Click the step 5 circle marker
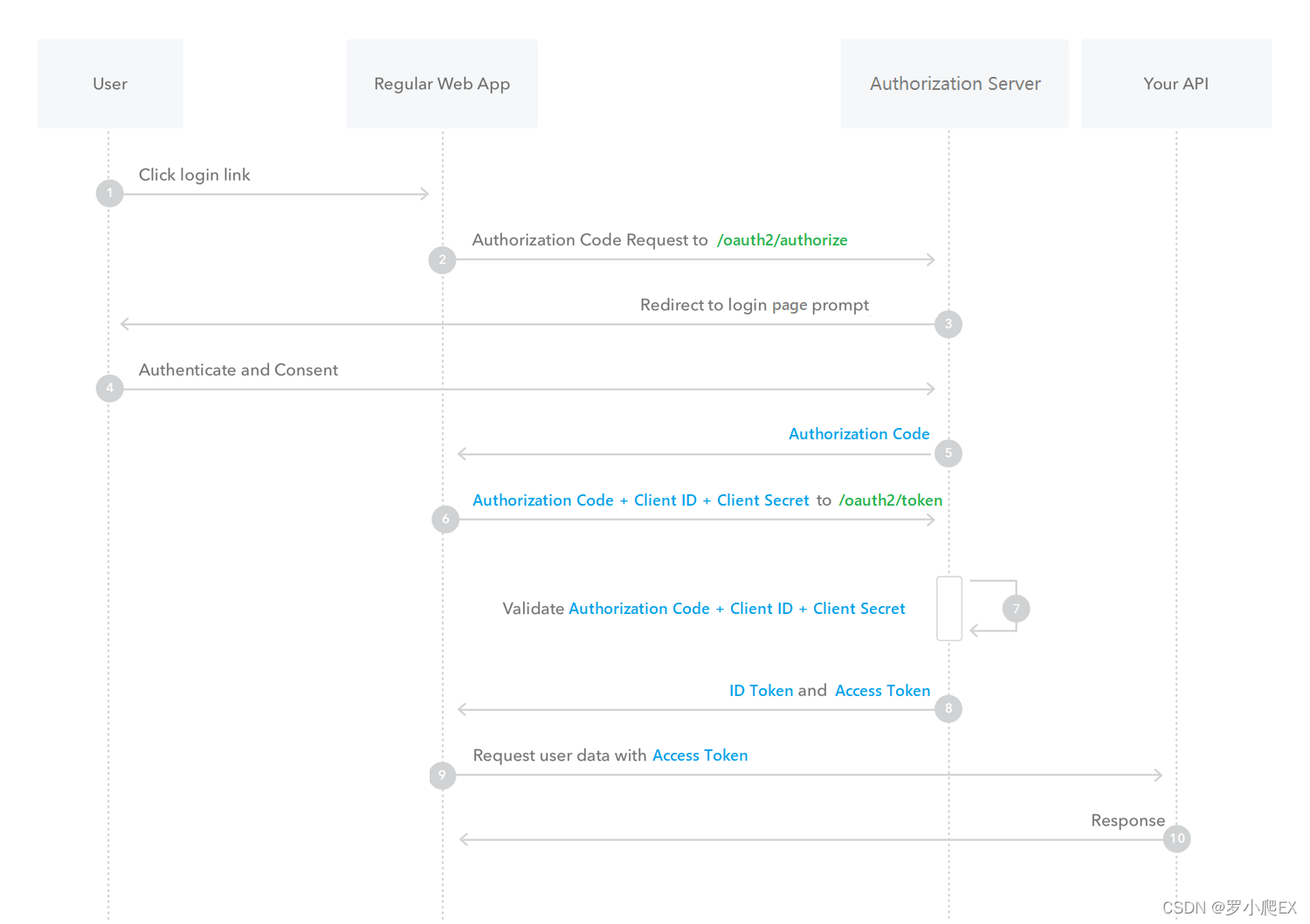Image resolution: width=1310 pixels, height=924 pixels. click(948, 453)
